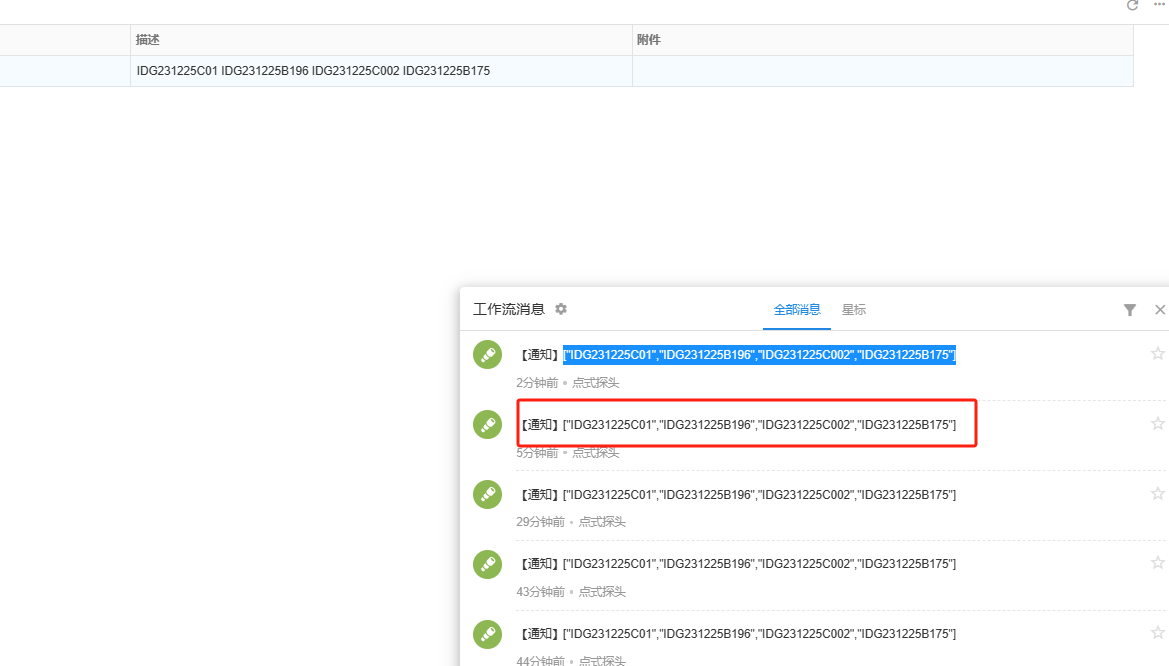Click the green icon of 2分钟前 message
Image resolution: width=1169 pixels, height=666 pixels.
(488, 355)
